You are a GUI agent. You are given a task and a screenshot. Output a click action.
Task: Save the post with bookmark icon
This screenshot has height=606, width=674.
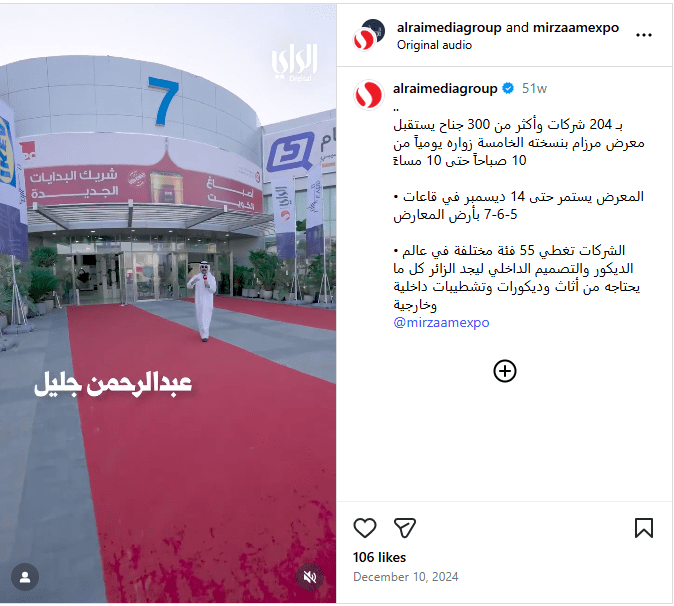click(643, 527)
